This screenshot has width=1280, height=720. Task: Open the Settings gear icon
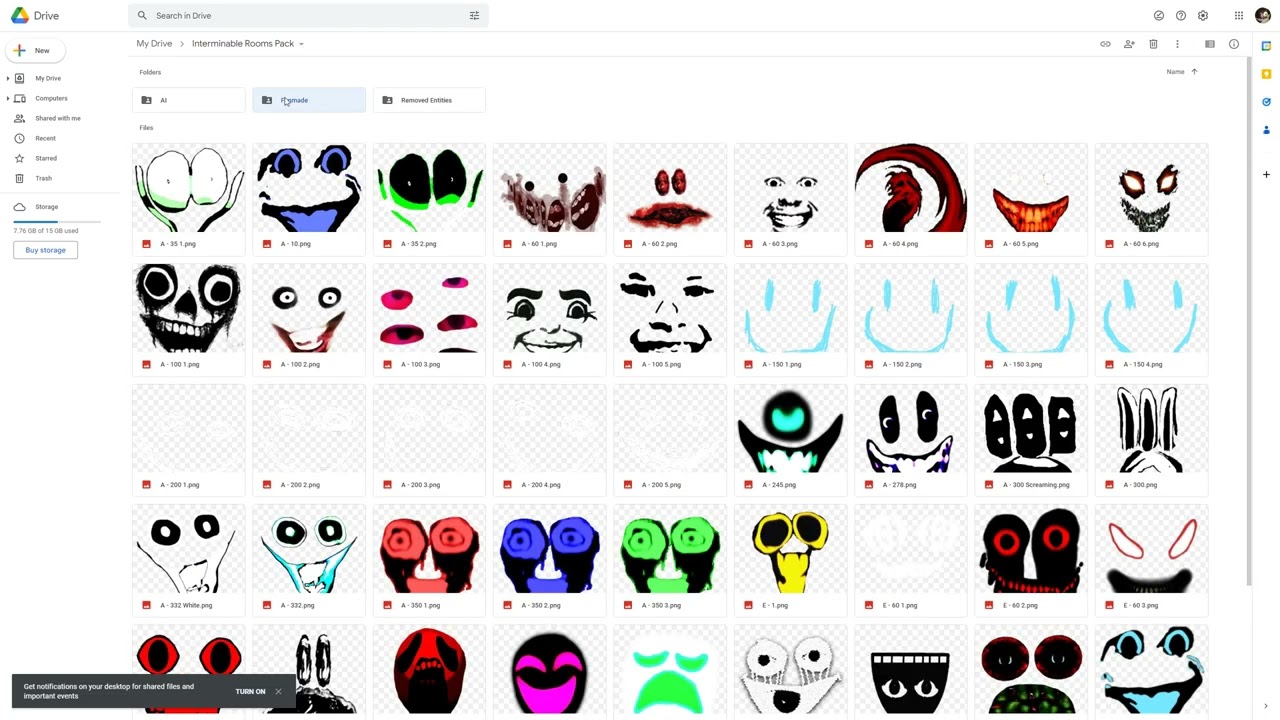[1203, 16]
